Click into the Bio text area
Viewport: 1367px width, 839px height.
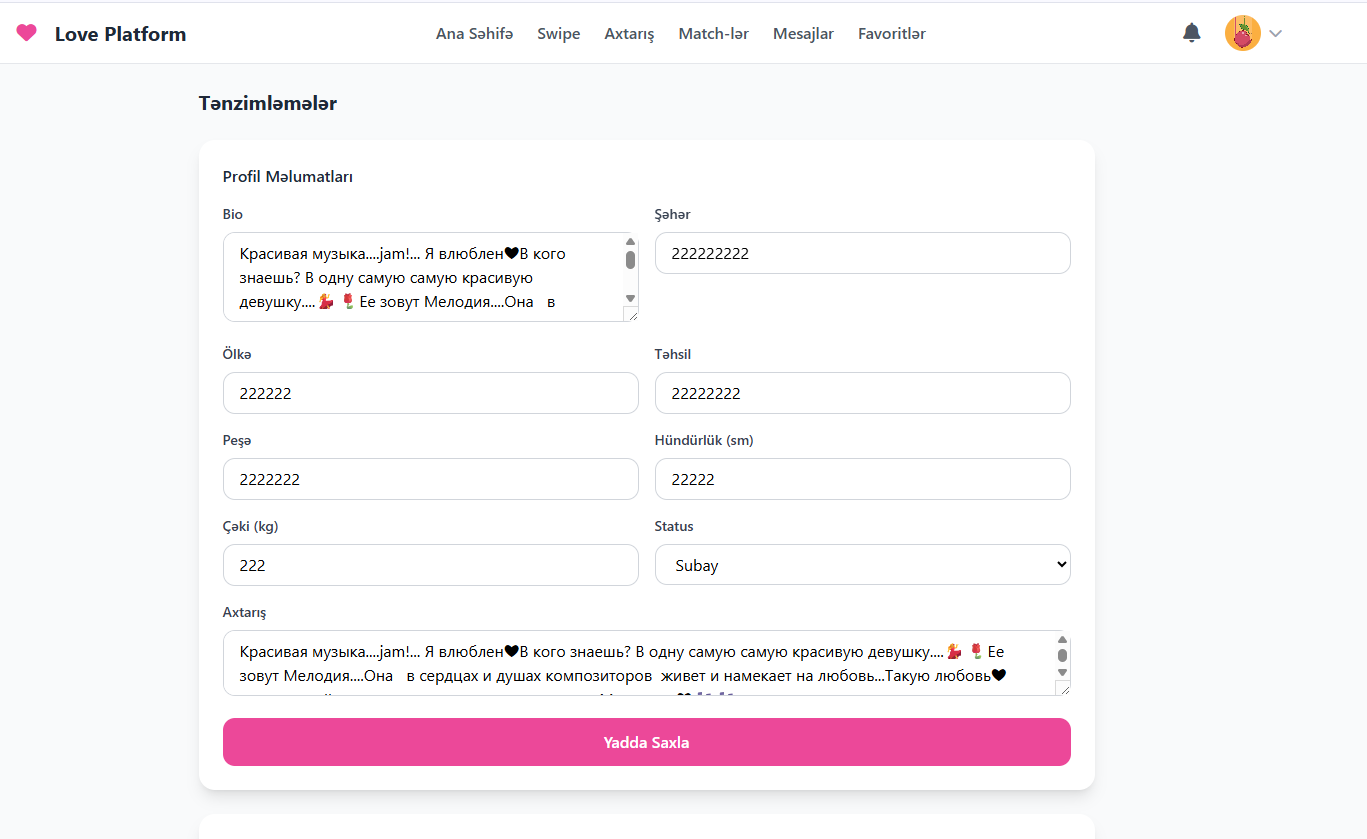(420, 277)
